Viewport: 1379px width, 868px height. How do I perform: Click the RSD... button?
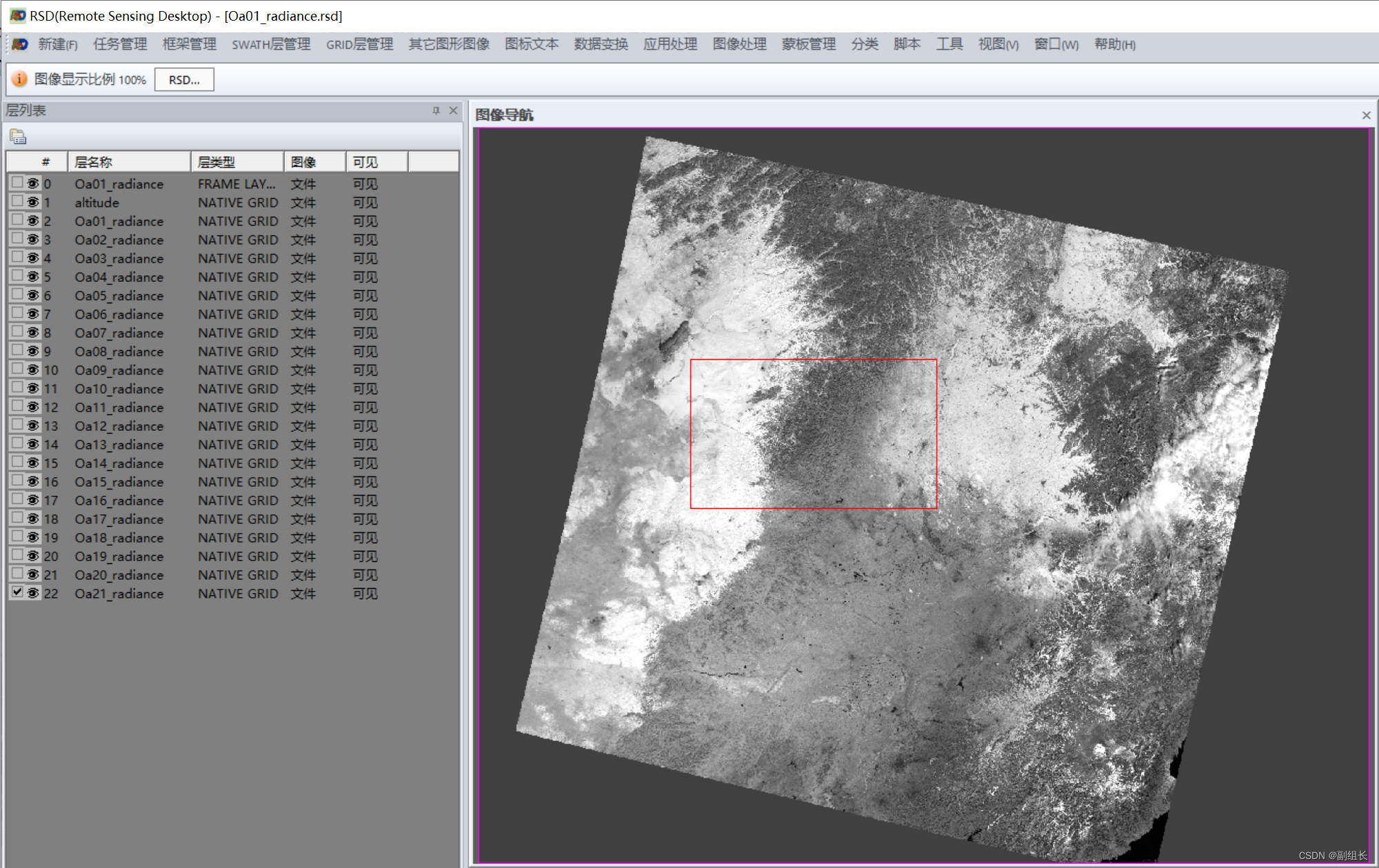(184, 79)
